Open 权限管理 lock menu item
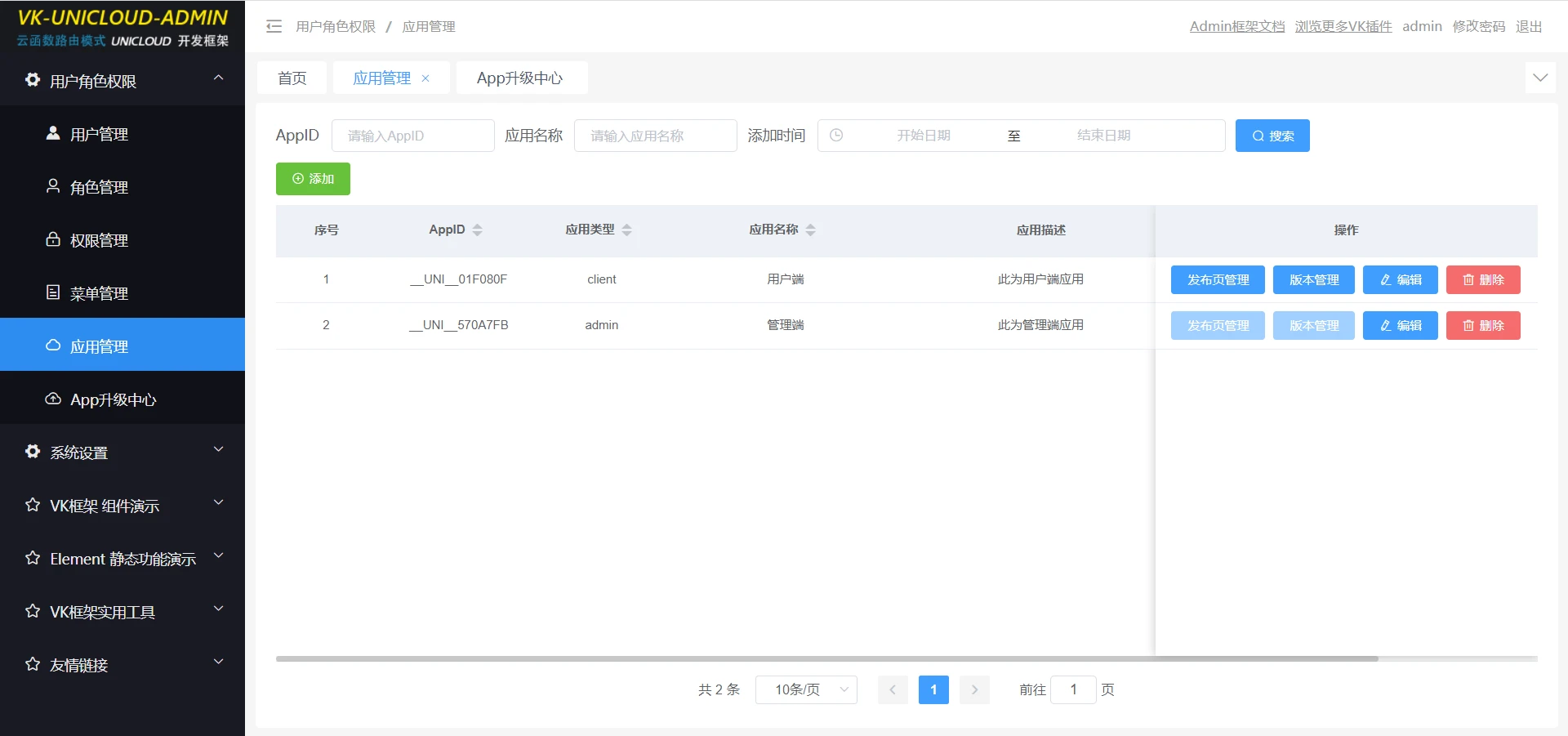 (99, 240)
